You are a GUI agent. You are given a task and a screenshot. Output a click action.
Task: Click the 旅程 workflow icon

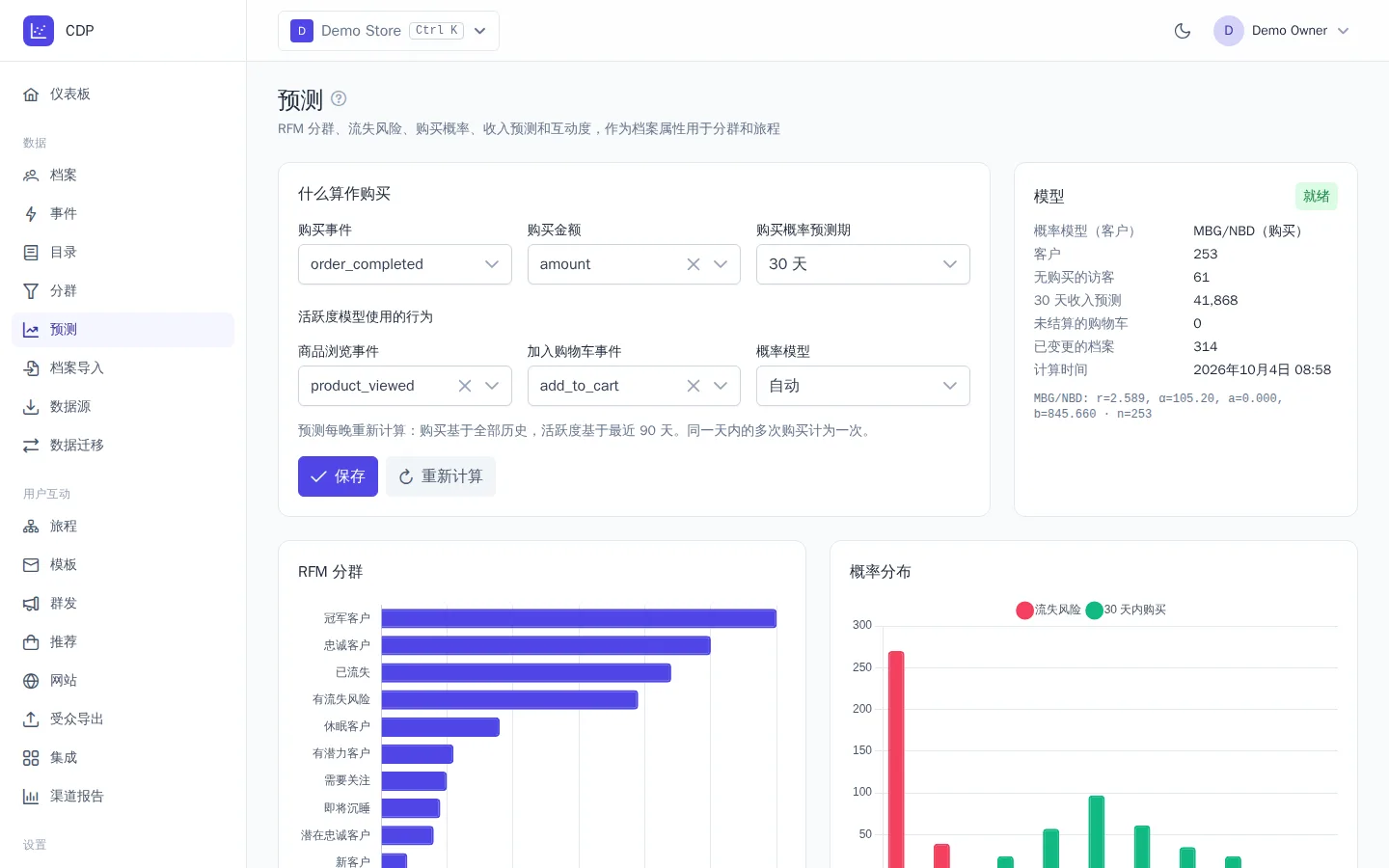point(31,527)
